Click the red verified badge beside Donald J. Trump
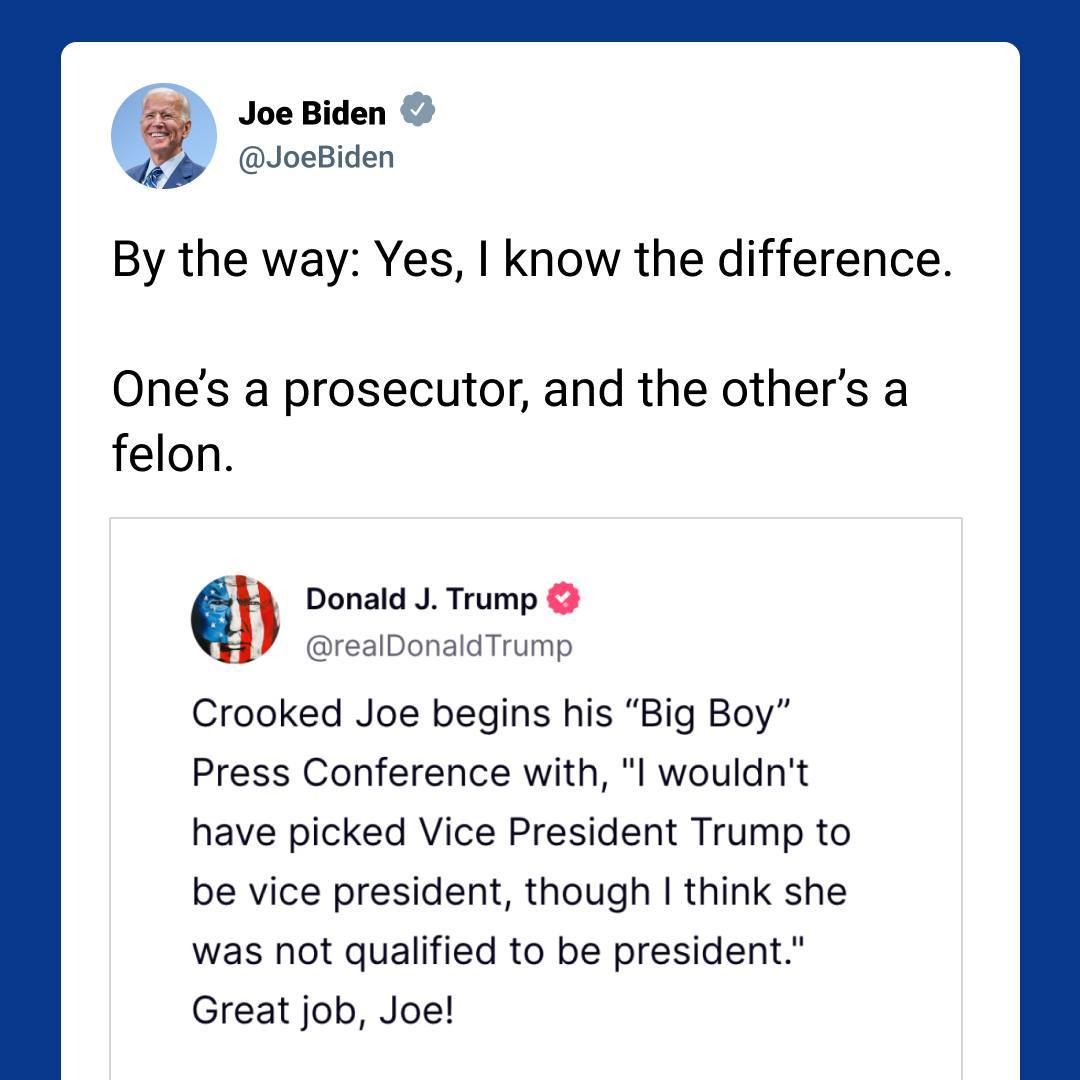The height and width of the screenshot is (1080, 1080). (x=563, y=599)
